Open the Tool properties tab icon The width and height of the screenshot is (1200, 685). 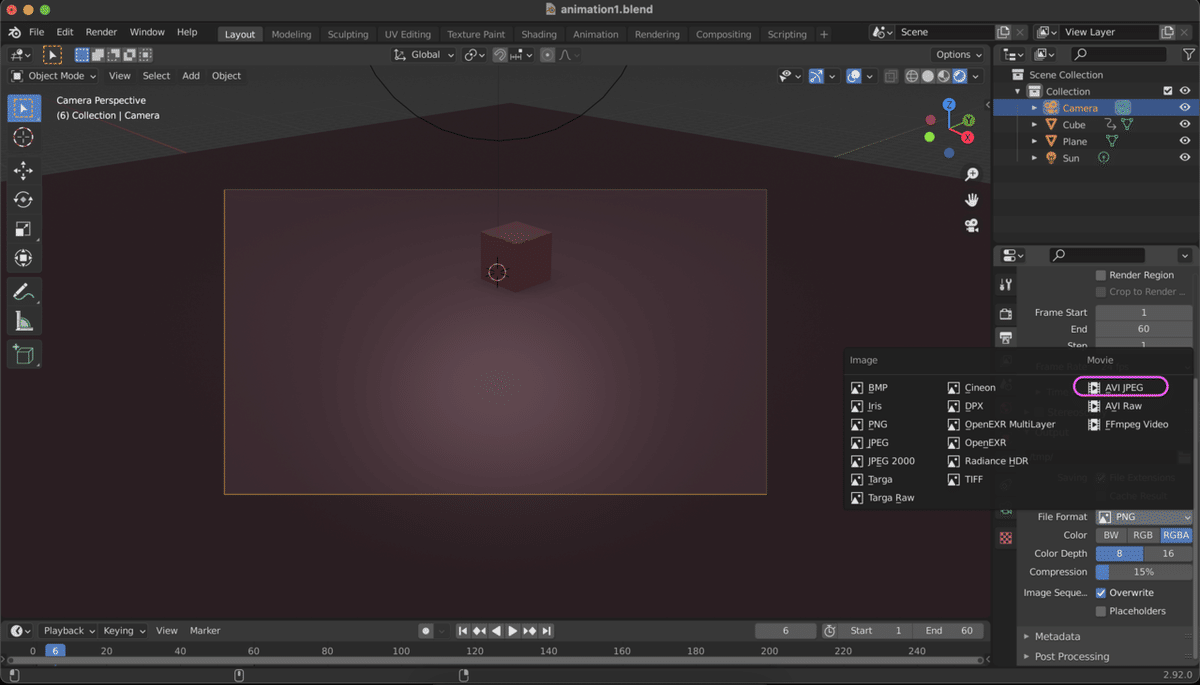point(1006,285)
